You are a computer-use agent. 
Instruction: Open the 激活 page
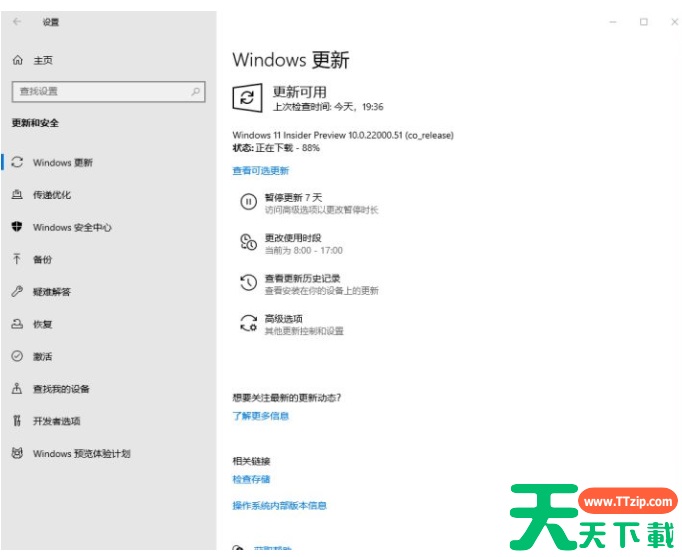[x=43, y=357]
